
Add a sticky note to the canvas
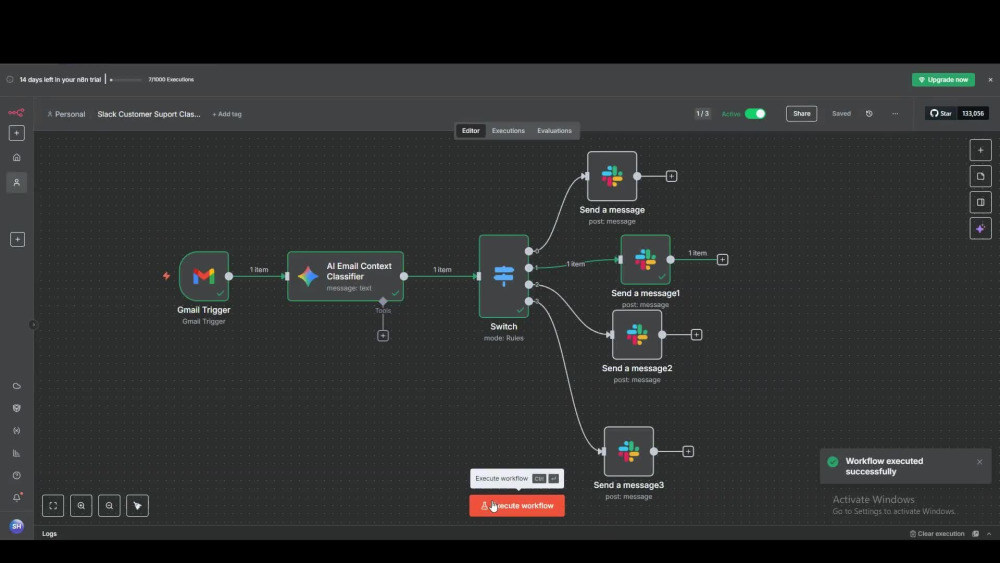coord(980,177)
